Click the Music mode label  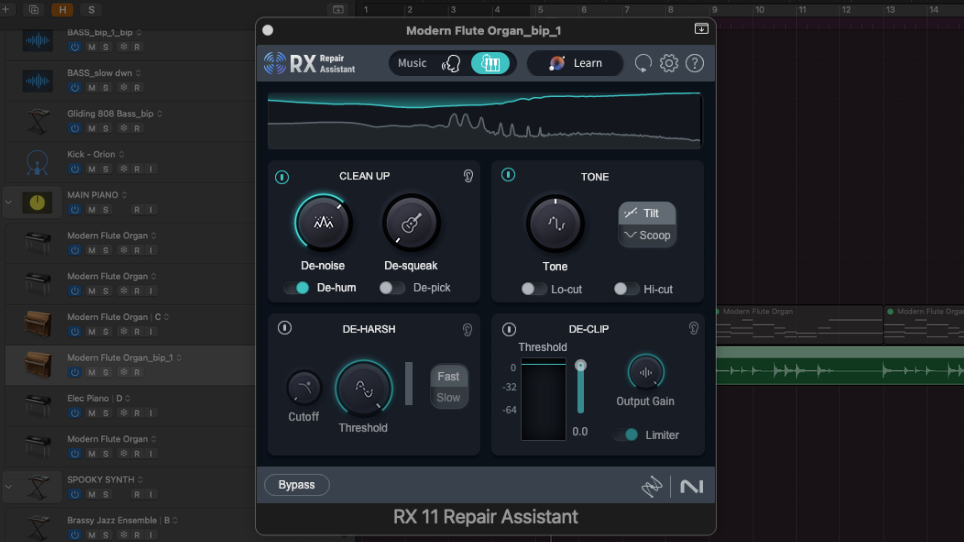412,63
